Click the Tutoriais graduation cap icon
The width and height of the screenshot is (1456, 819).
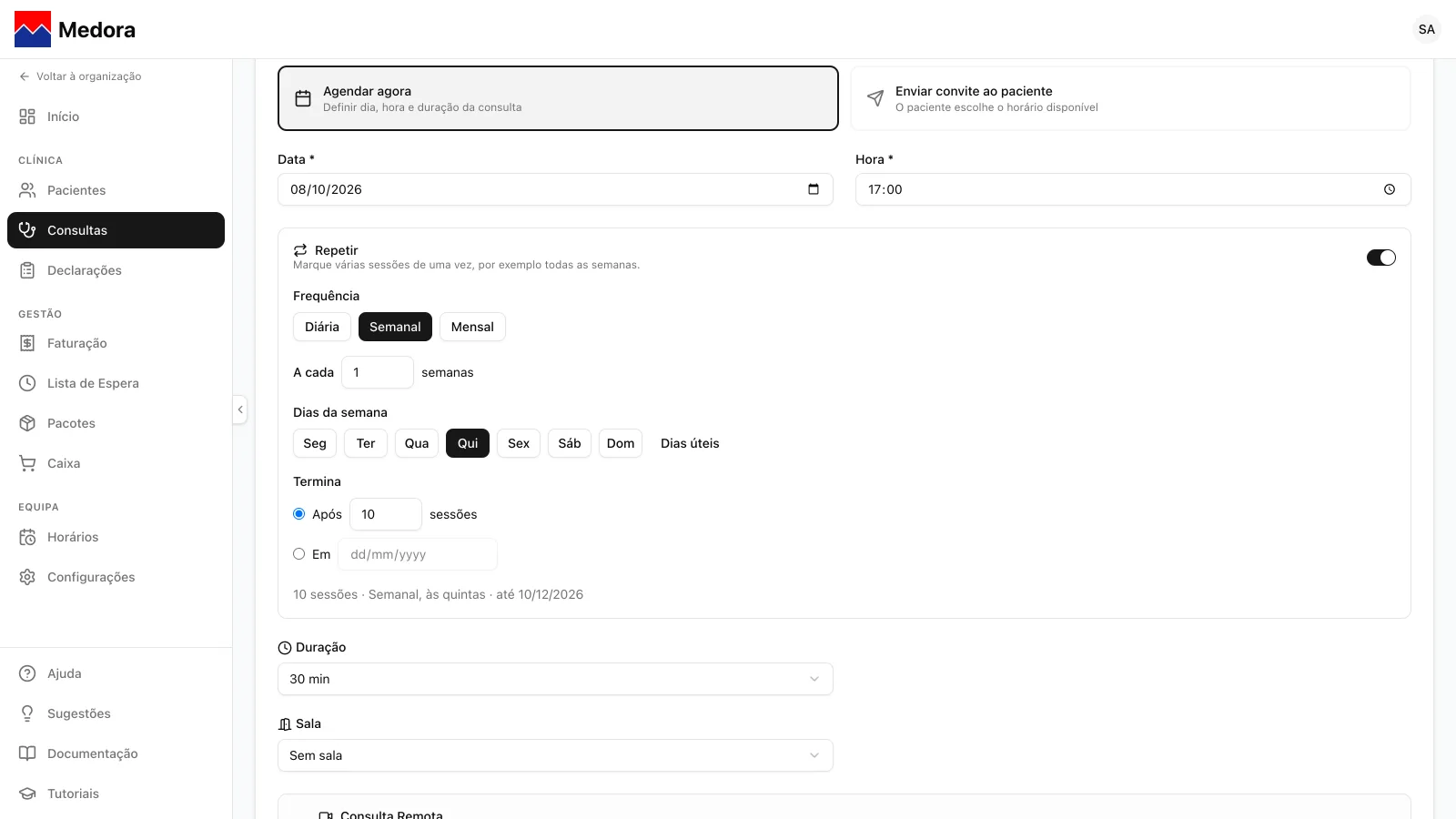coord(27,794)
